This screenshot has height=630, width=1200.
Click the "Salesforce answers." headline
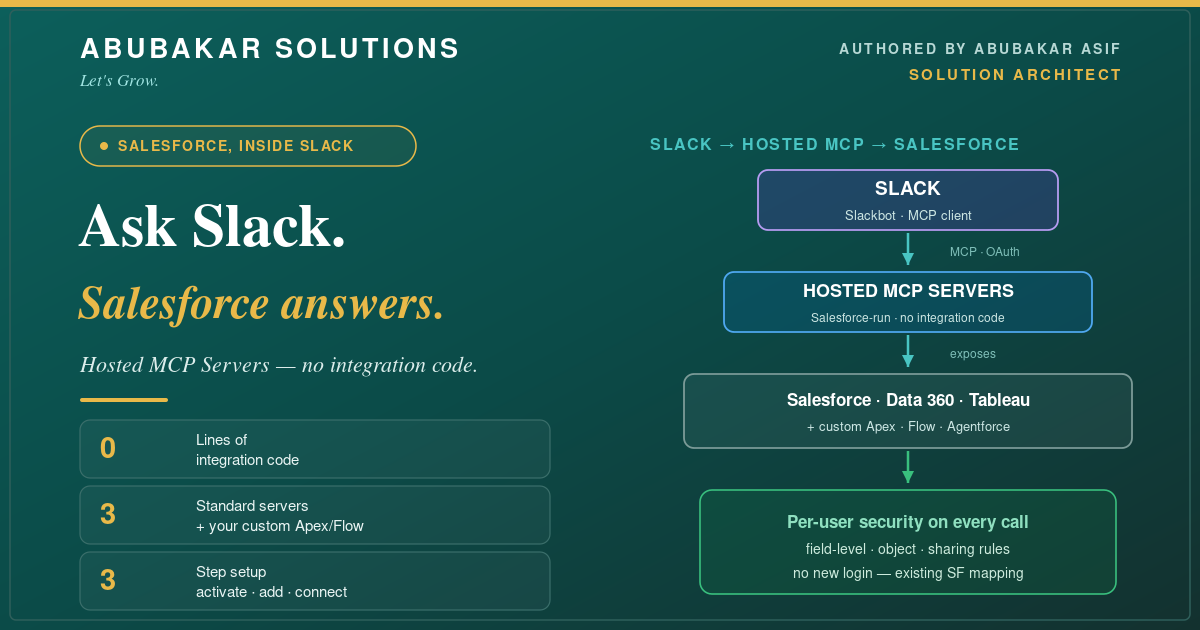(x=262, y=303)
